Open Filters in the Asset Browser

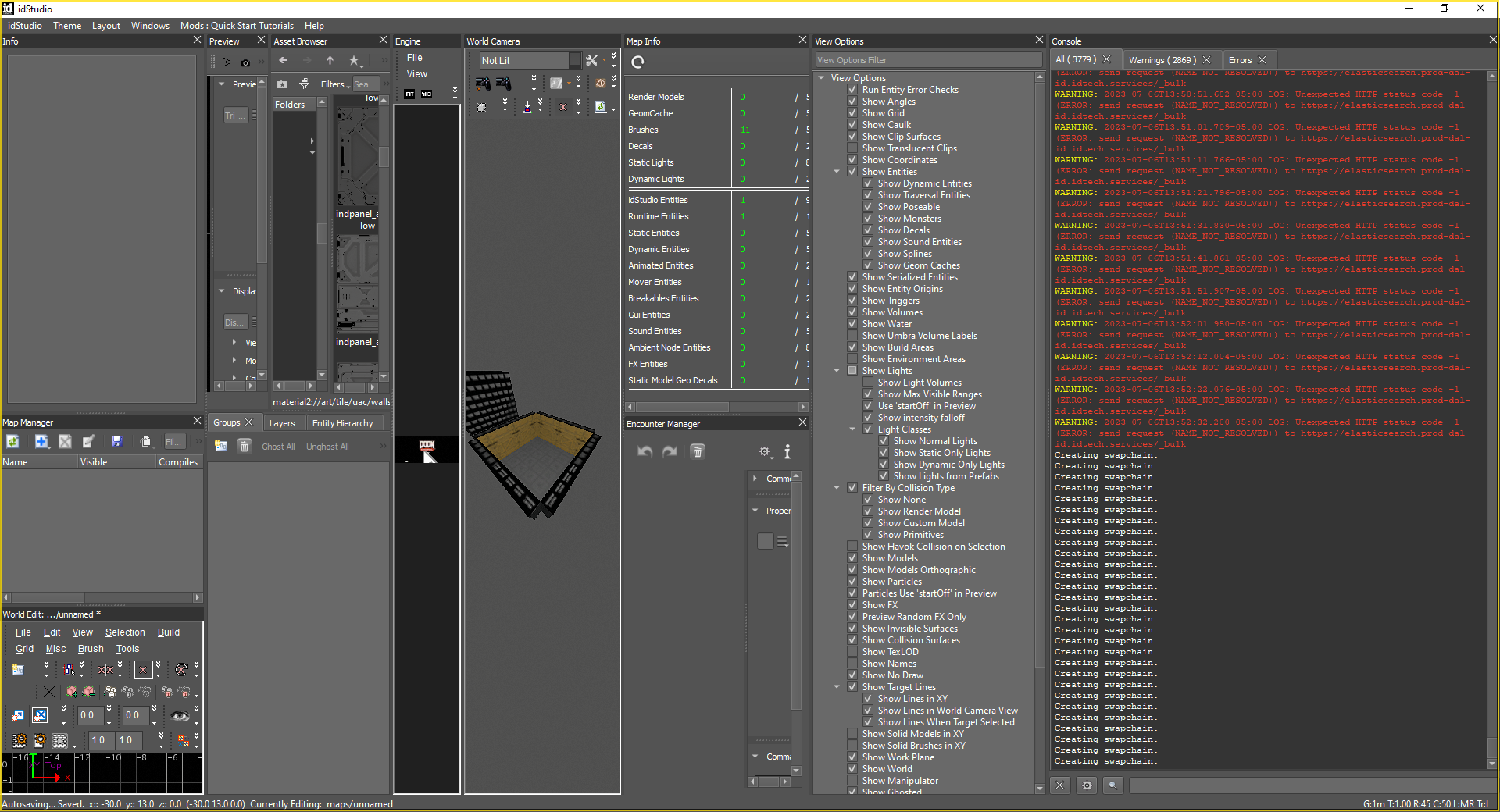[x=334, y=84]
